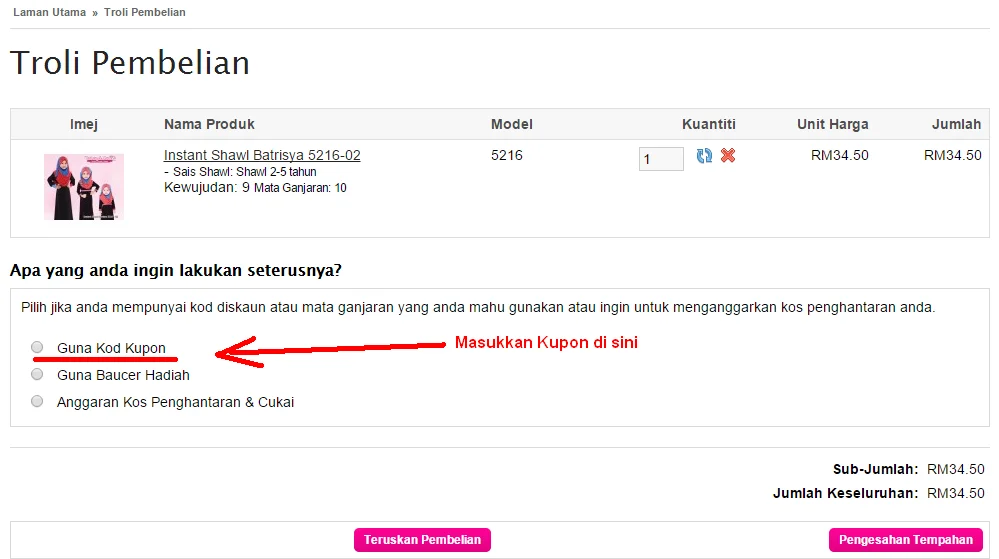
Task: Click the Pengesahan Tempahan button
Action: [905, 540]
